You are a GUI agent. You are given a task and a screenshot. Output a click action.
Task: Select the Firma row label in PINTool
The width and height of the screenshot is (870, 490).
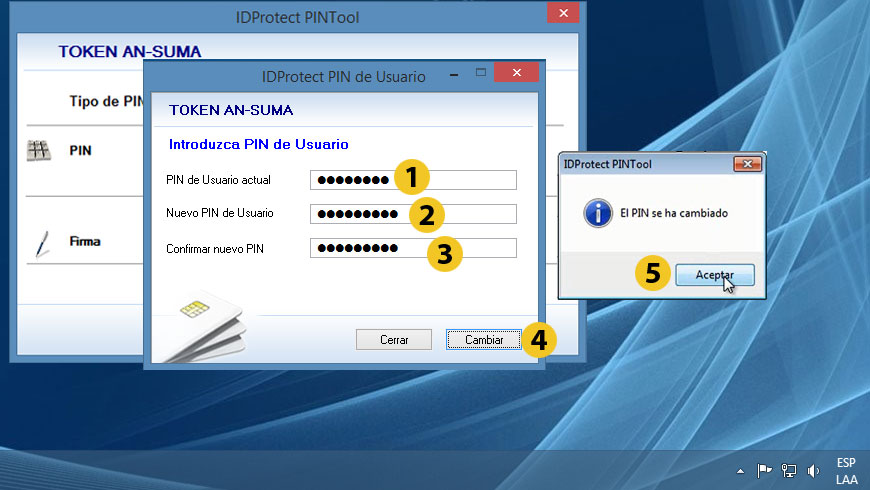pyautogui.click(x=85, y=241)
